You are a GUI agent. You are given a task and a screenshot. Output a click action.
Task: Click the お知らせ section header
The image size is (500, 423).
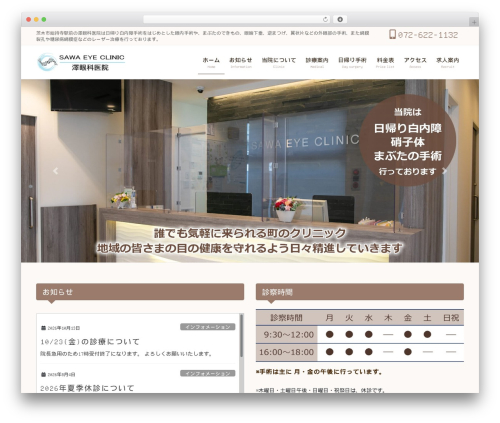pyautogui.click(x=140, y=292)
